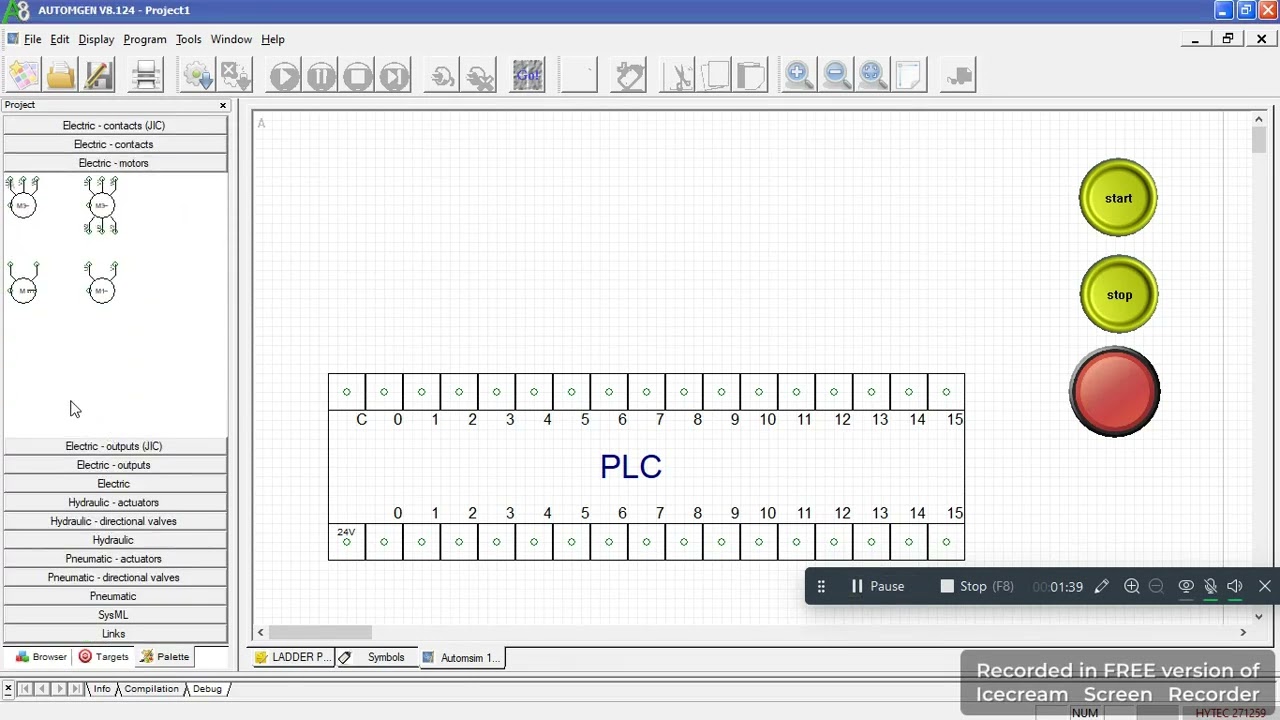1280x720 pixels.
Task: Expand the Links palette section
Action: click(x=114, y=634)
